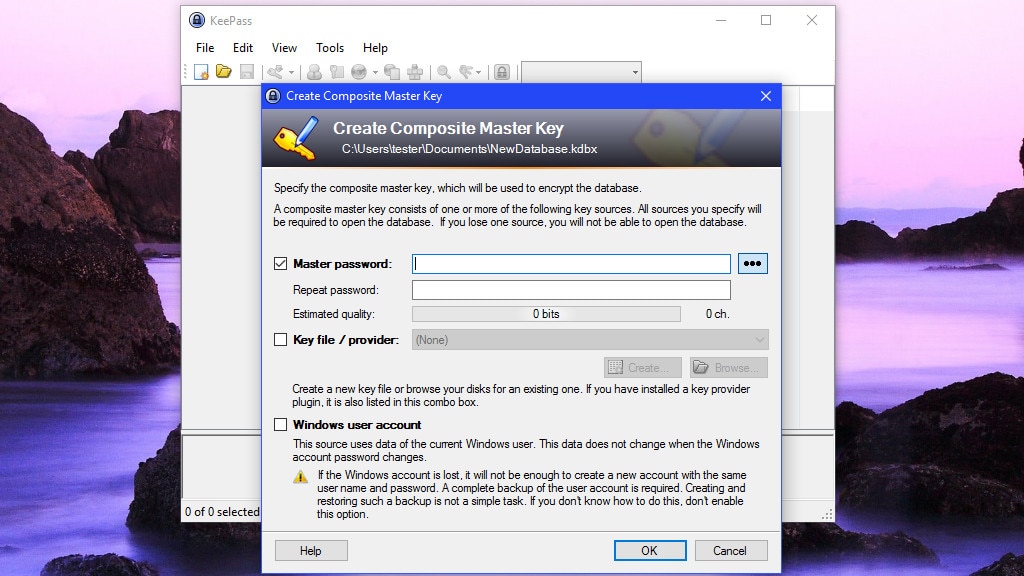
Task: Expand the Add Entry dropdown arrow
Action: coord(291,72)
